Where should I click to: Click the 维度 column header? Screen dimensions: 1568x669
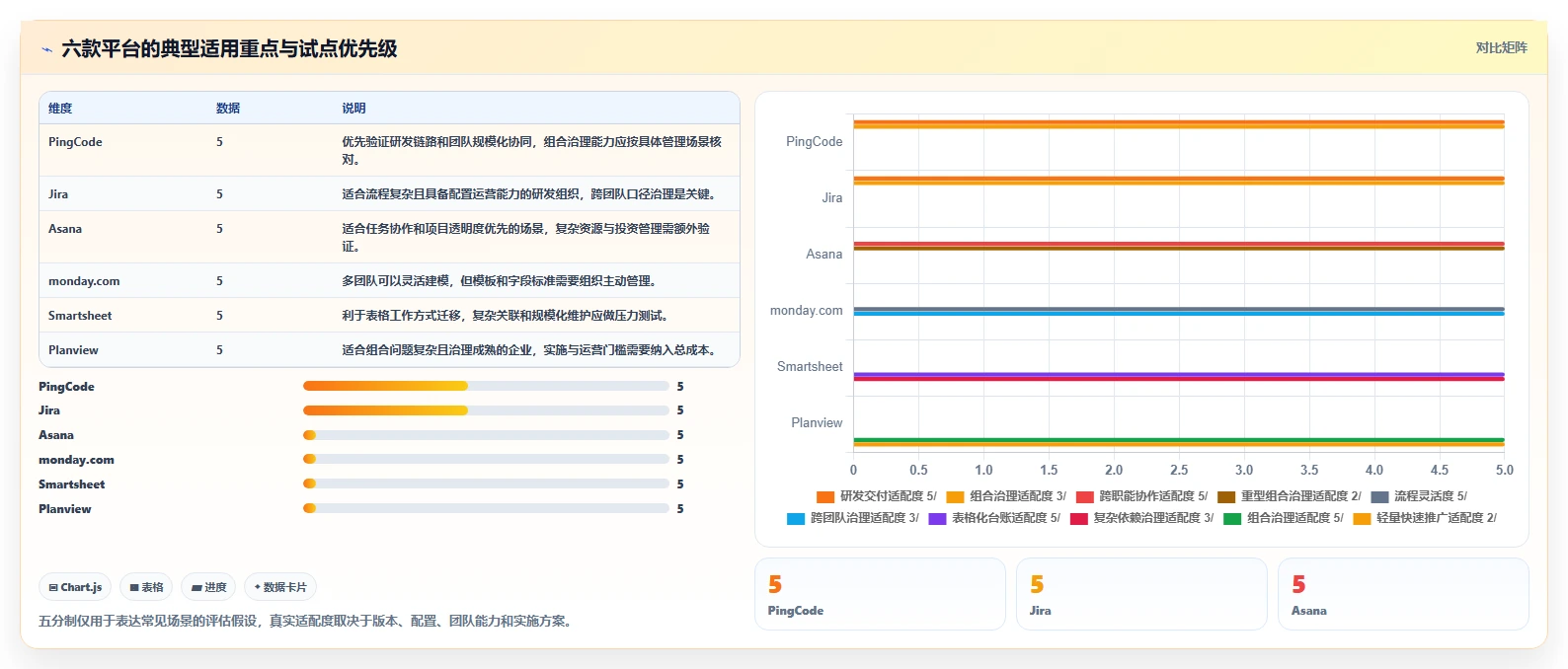[60, 109]
